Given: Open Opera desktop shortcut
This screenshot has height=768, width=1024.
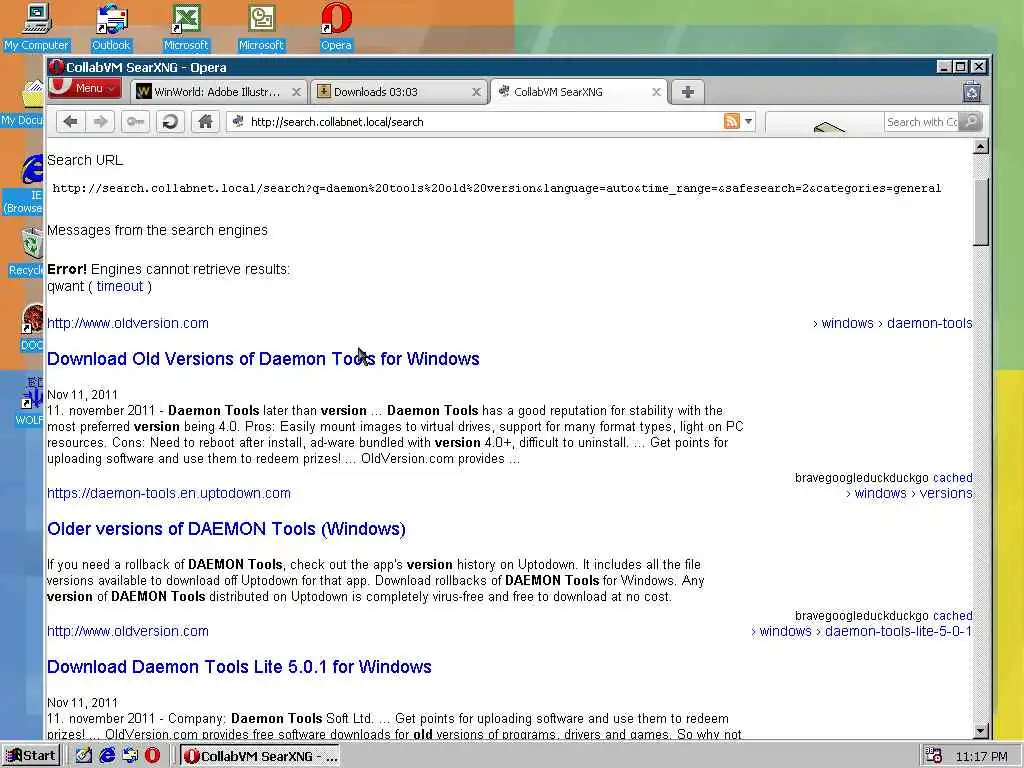Looking at the screenshot, I should 336,27.
